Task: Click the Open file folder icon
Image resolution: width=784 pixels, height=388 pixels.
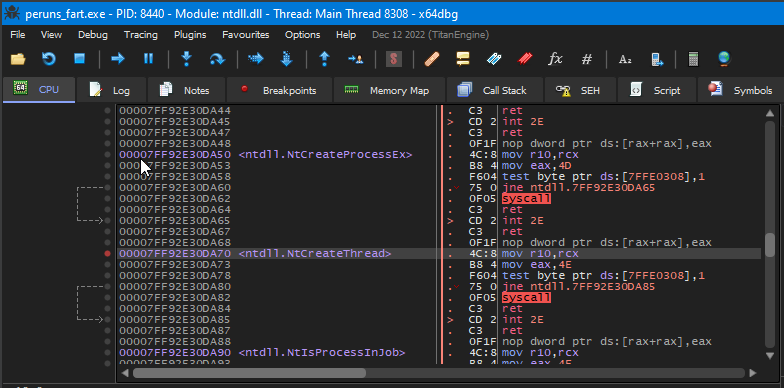Action: pyautogui.click(x=18, y=59)
